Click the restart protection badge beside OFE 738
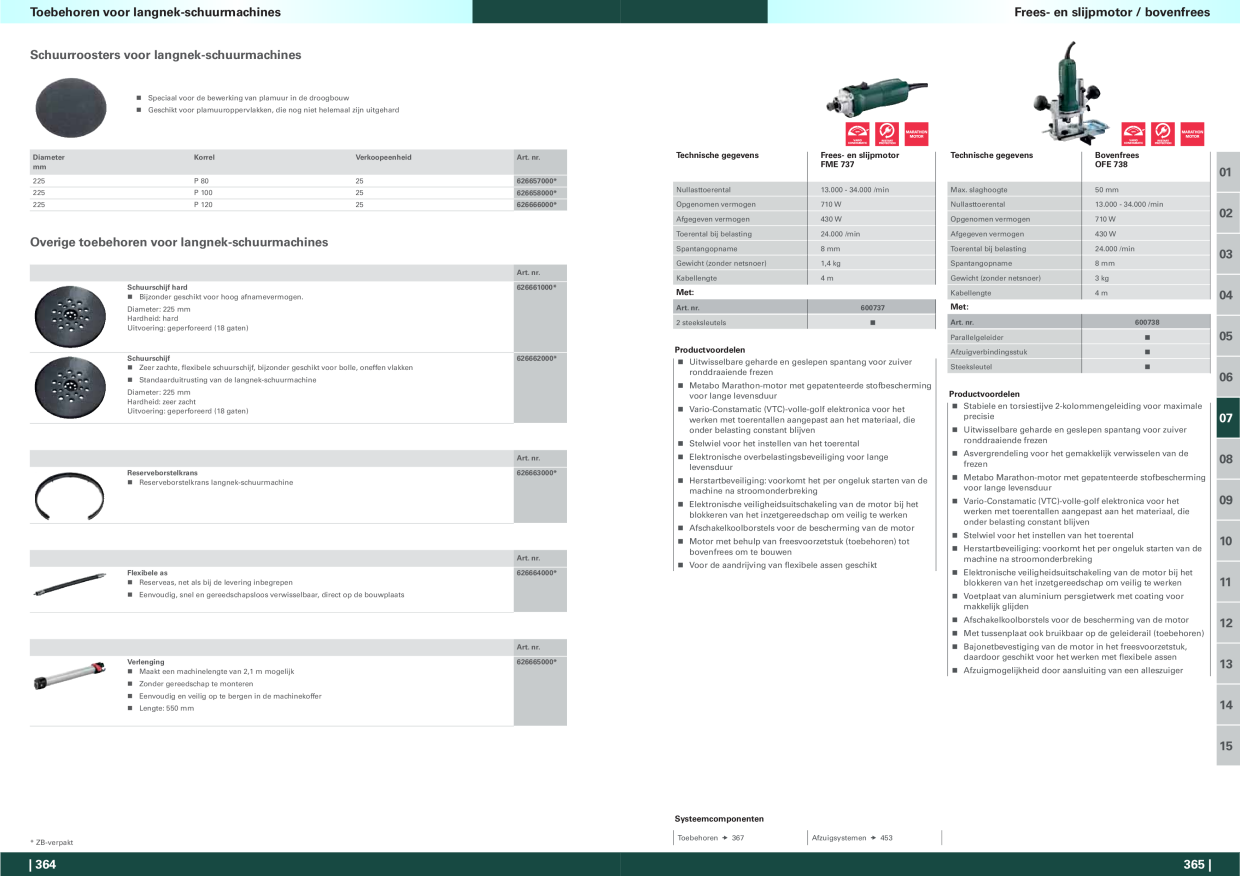 coord(1162,134)
